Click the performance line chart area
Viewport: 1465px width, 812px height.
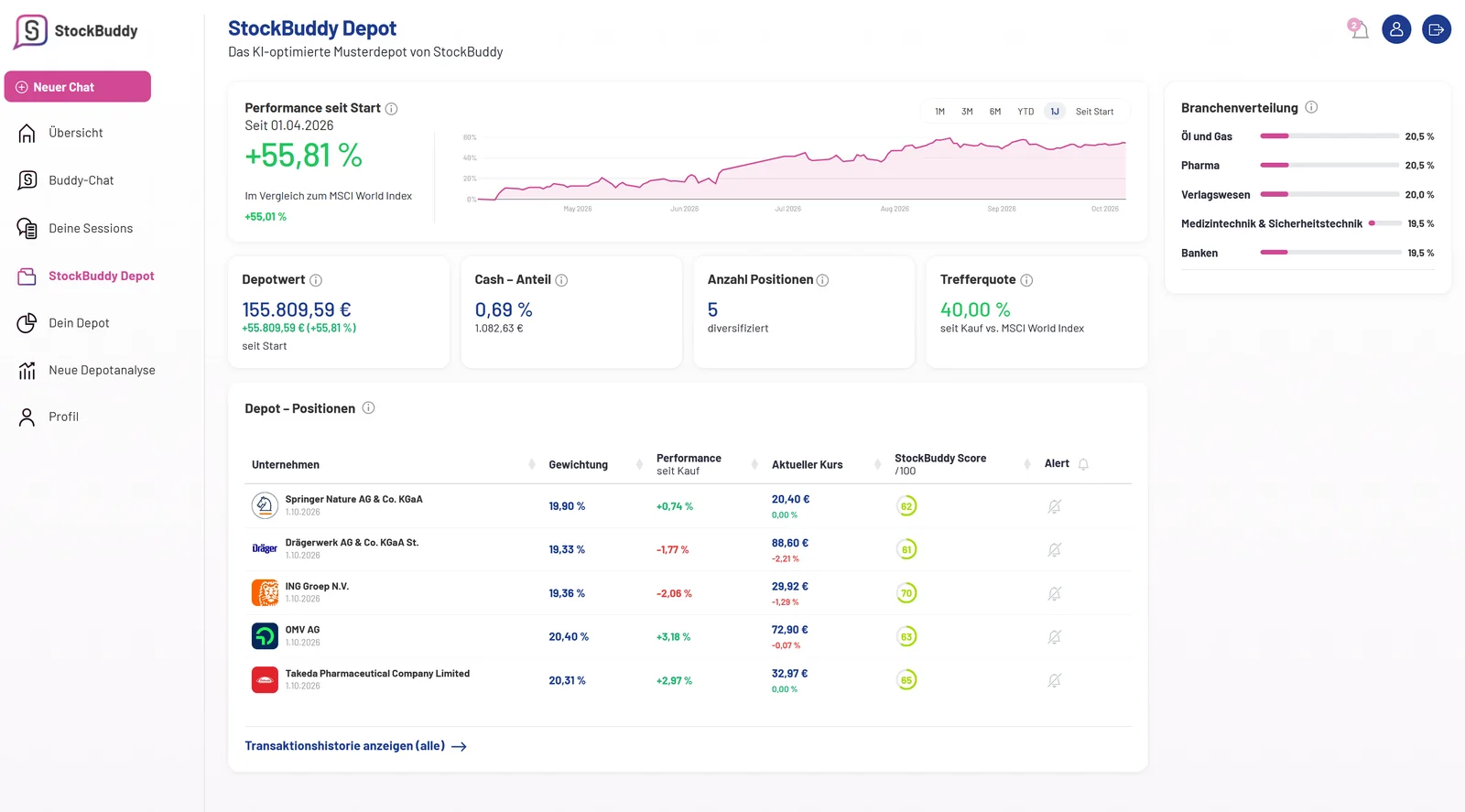(802, 169)
